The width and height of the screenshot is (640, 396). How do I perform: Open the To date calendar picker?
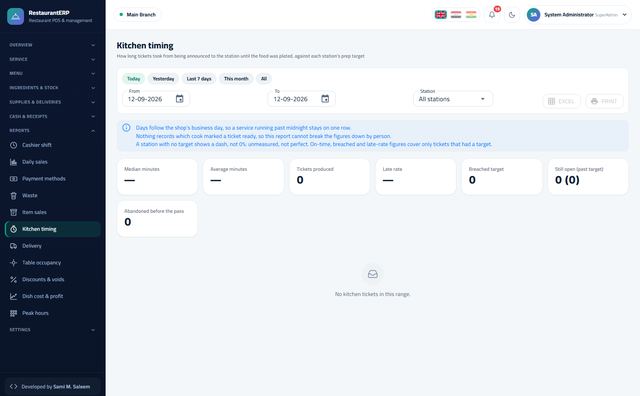[325, 99]
